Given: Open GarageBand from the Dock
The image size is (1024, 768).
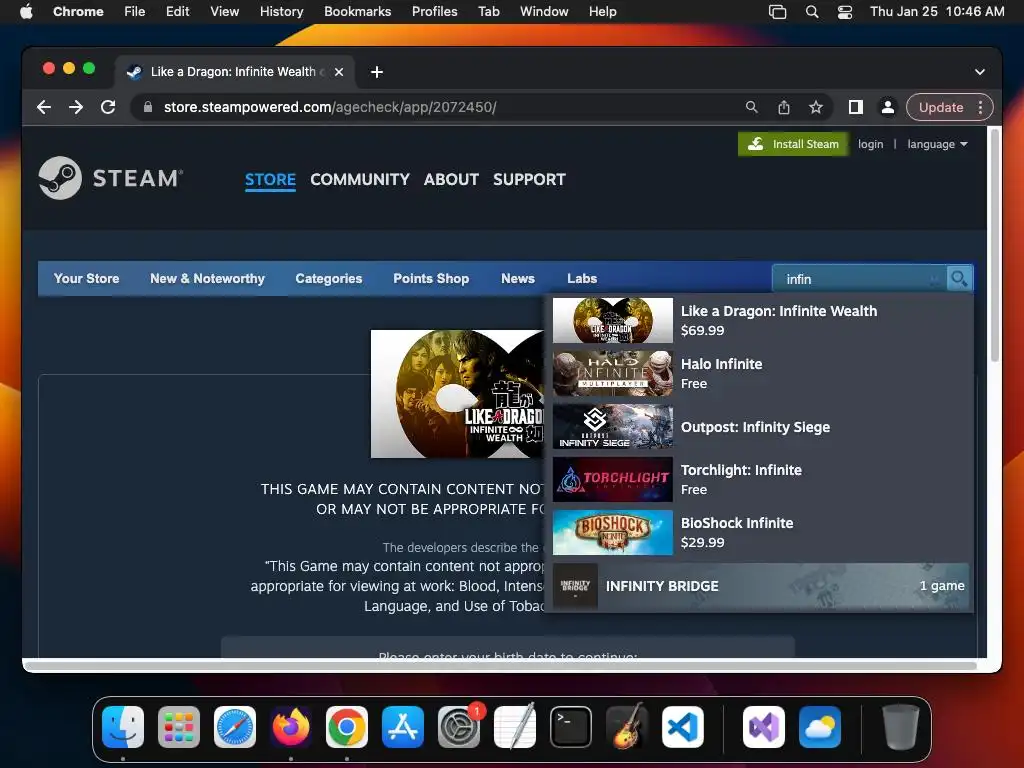Looking at the screenshot, I should (x=627, y=726).
